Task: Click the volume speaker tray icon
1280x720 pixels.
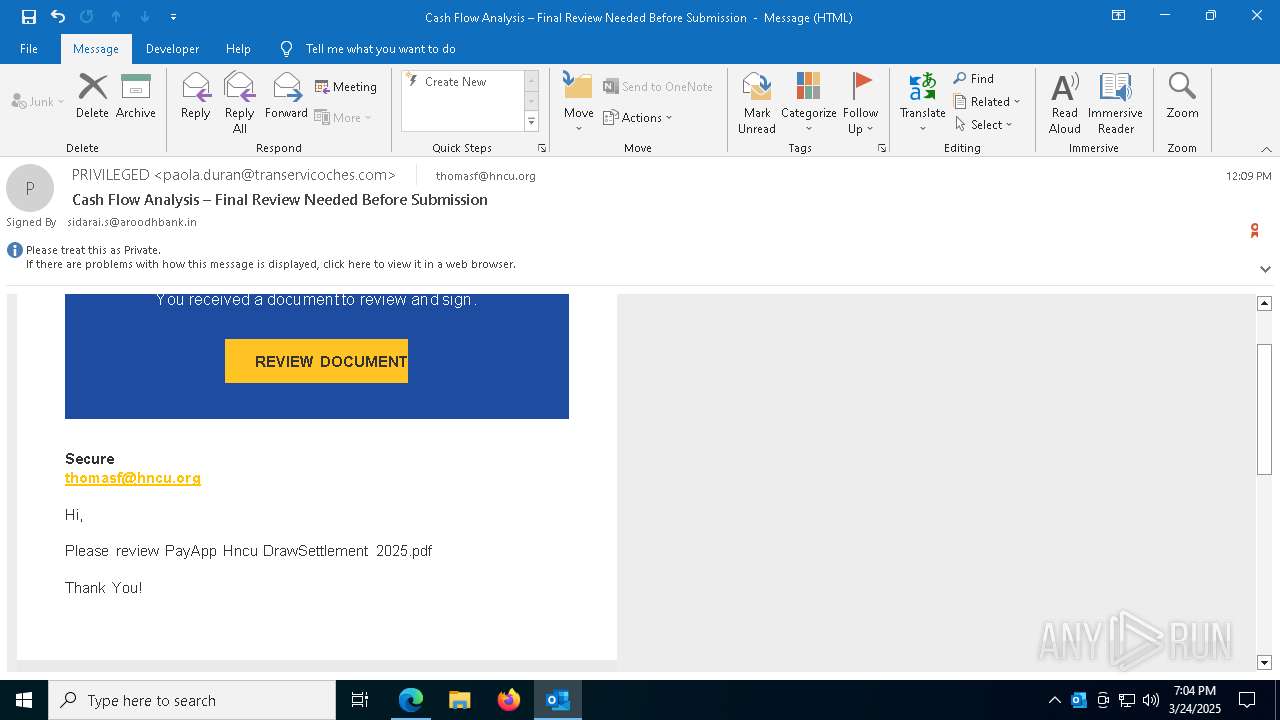Action: 1151,700
